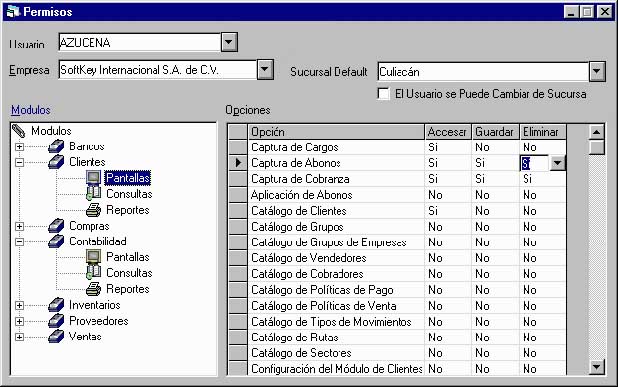
Task: Click the grid vertical scrollbar thumb
Action: coord(597,147)
